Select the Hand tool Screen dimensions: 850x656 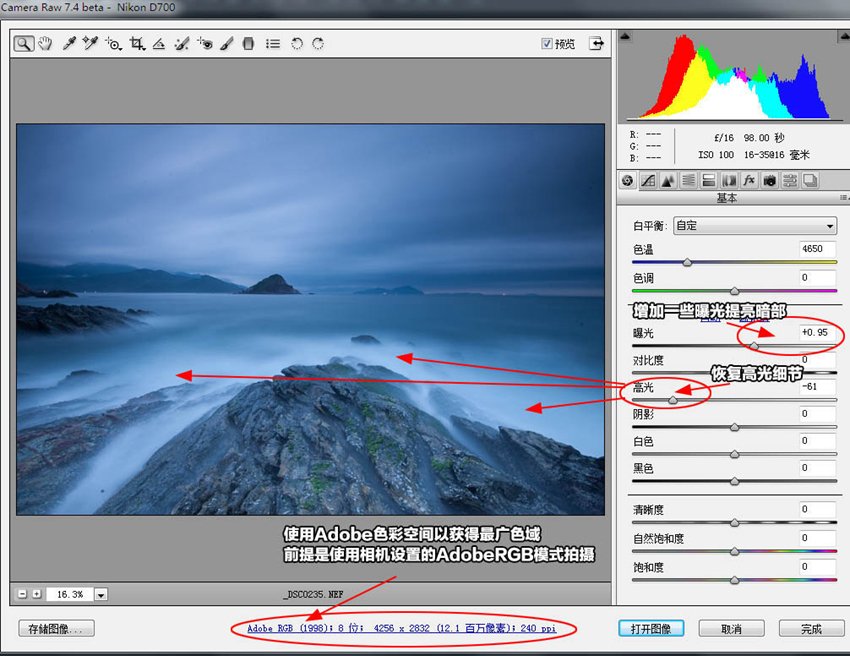click(45, 43)
